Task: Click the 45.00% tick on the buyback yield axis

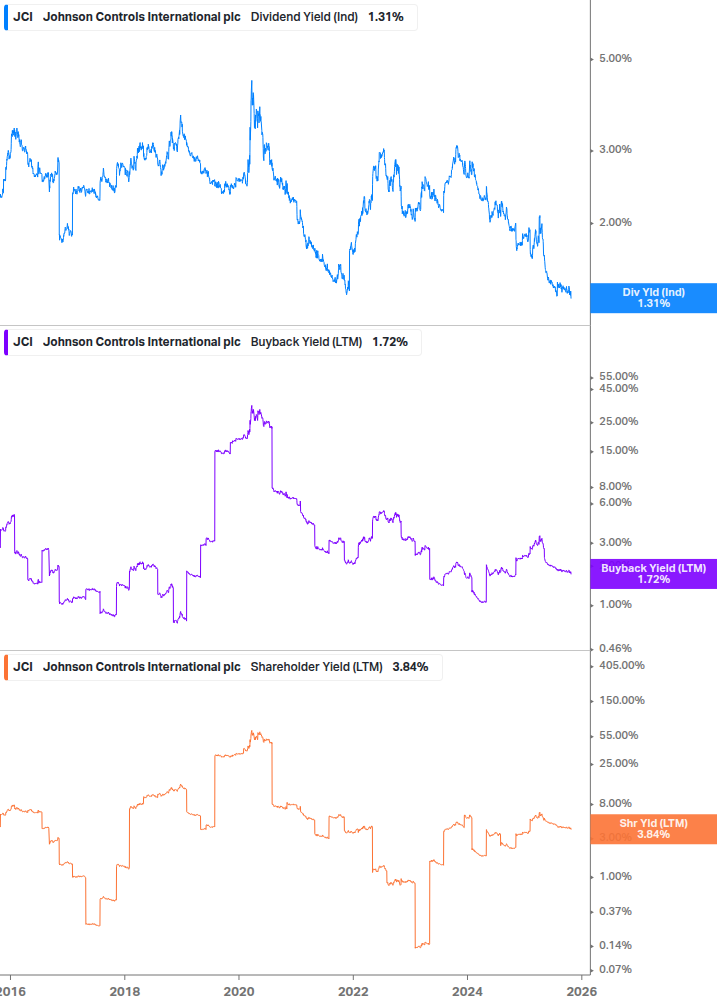Action: coord(618,389)
